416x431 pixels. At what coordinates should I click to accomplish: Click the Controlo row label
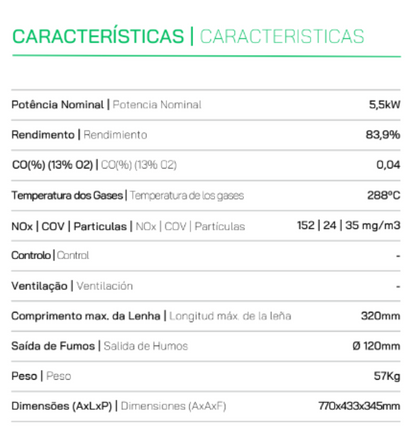[x=31, y=255]
